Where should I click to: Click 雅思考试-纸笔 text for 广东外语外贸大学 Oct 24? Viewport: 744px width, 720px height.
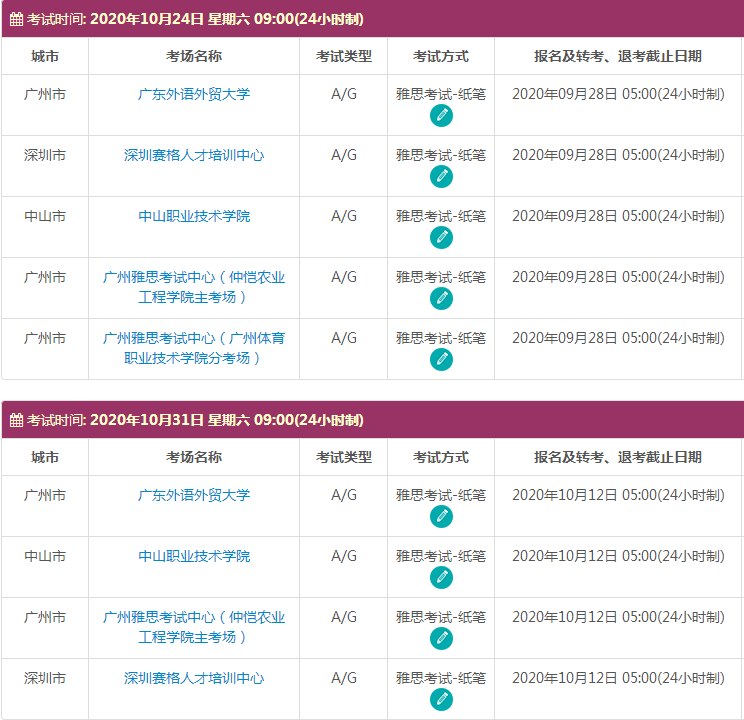click(x=441, y=94)
